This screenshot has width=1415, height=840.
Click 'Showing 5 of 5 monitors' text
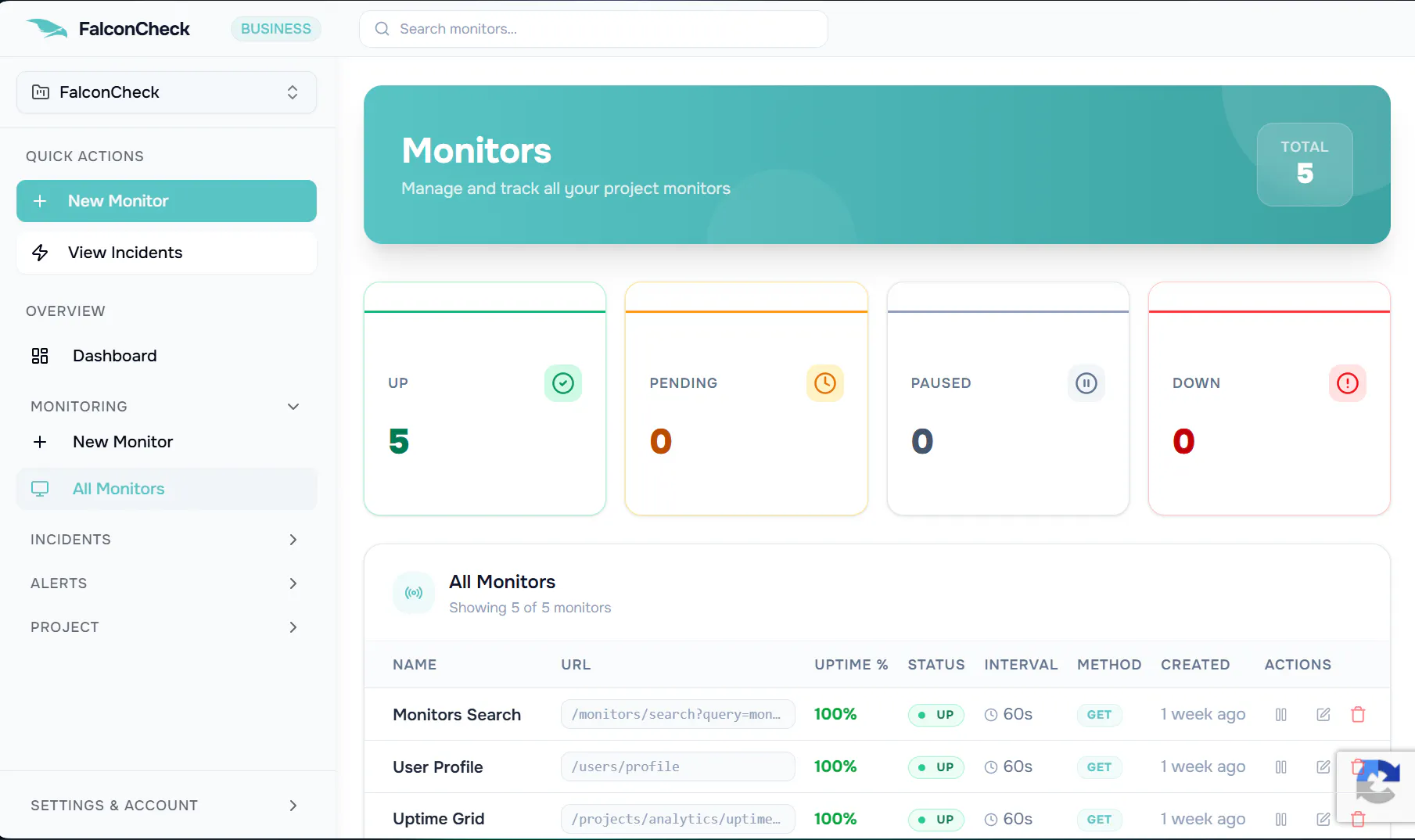coord(530,608)
